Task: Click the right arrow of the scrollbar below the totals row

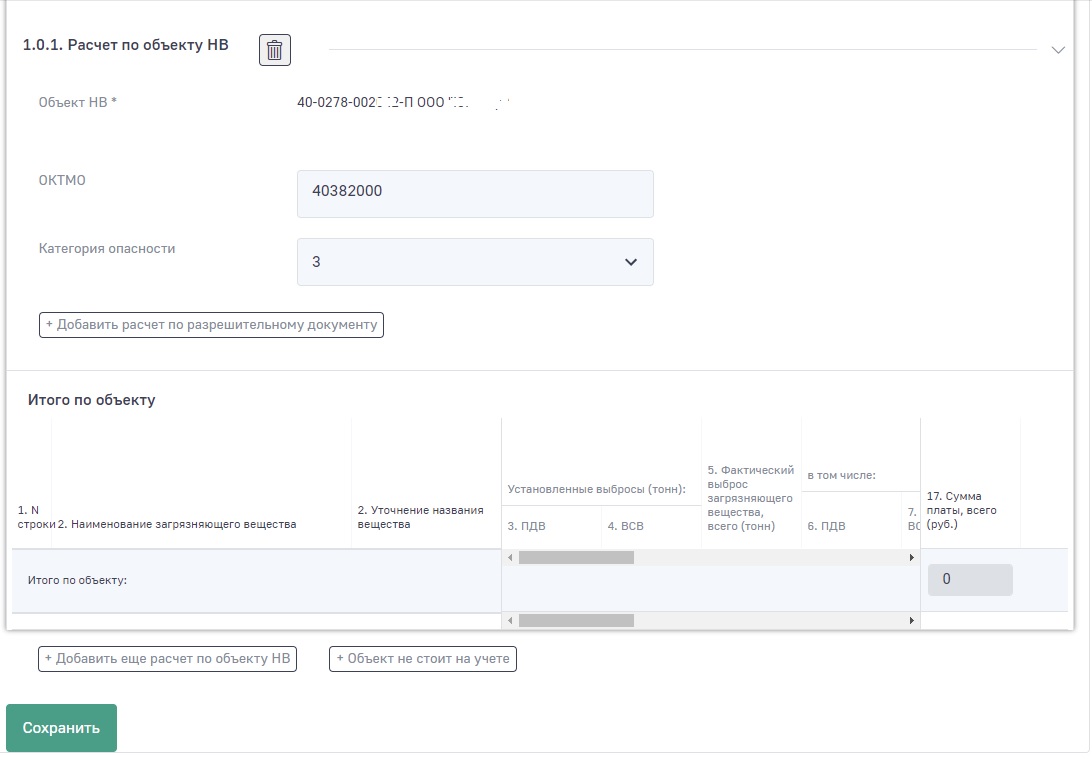Action: point(911,621)
